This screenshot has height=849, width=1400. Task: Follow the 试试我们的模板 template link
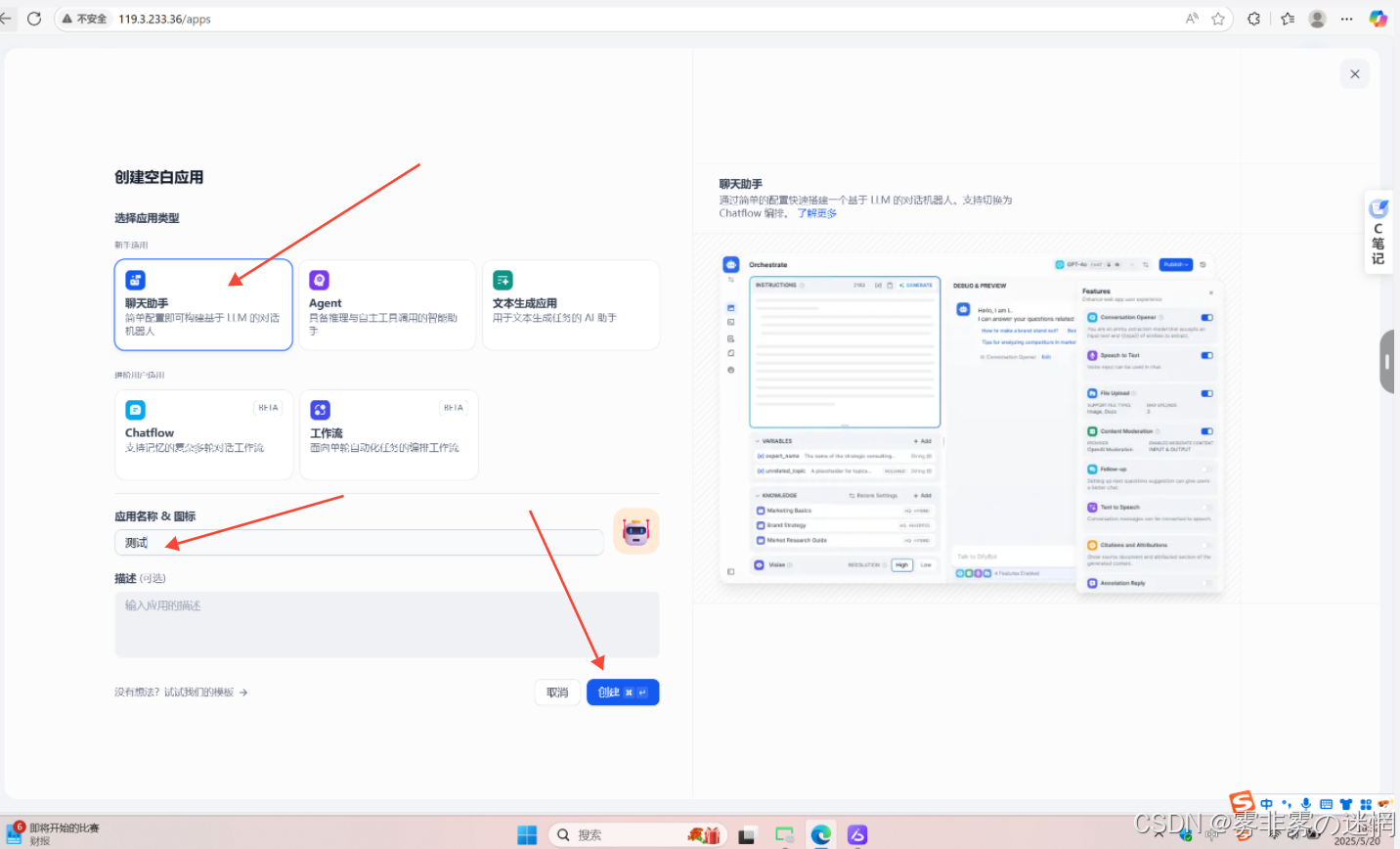[205, 693]
